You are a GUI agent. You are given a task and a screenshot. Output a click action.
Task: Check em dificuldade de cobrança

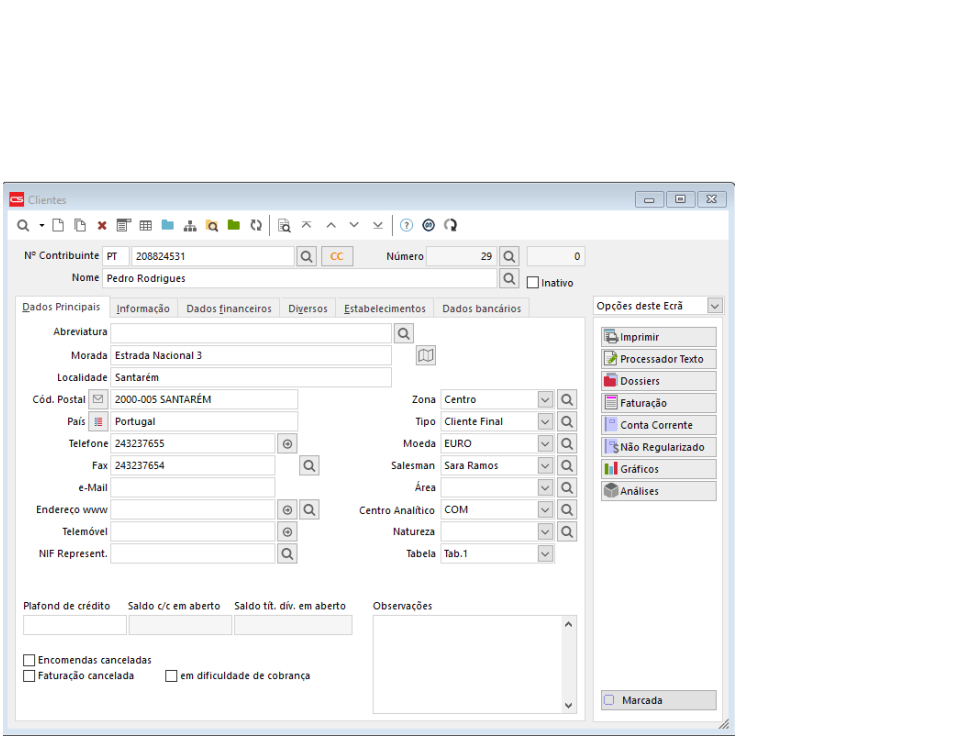[x=172, y=676]
